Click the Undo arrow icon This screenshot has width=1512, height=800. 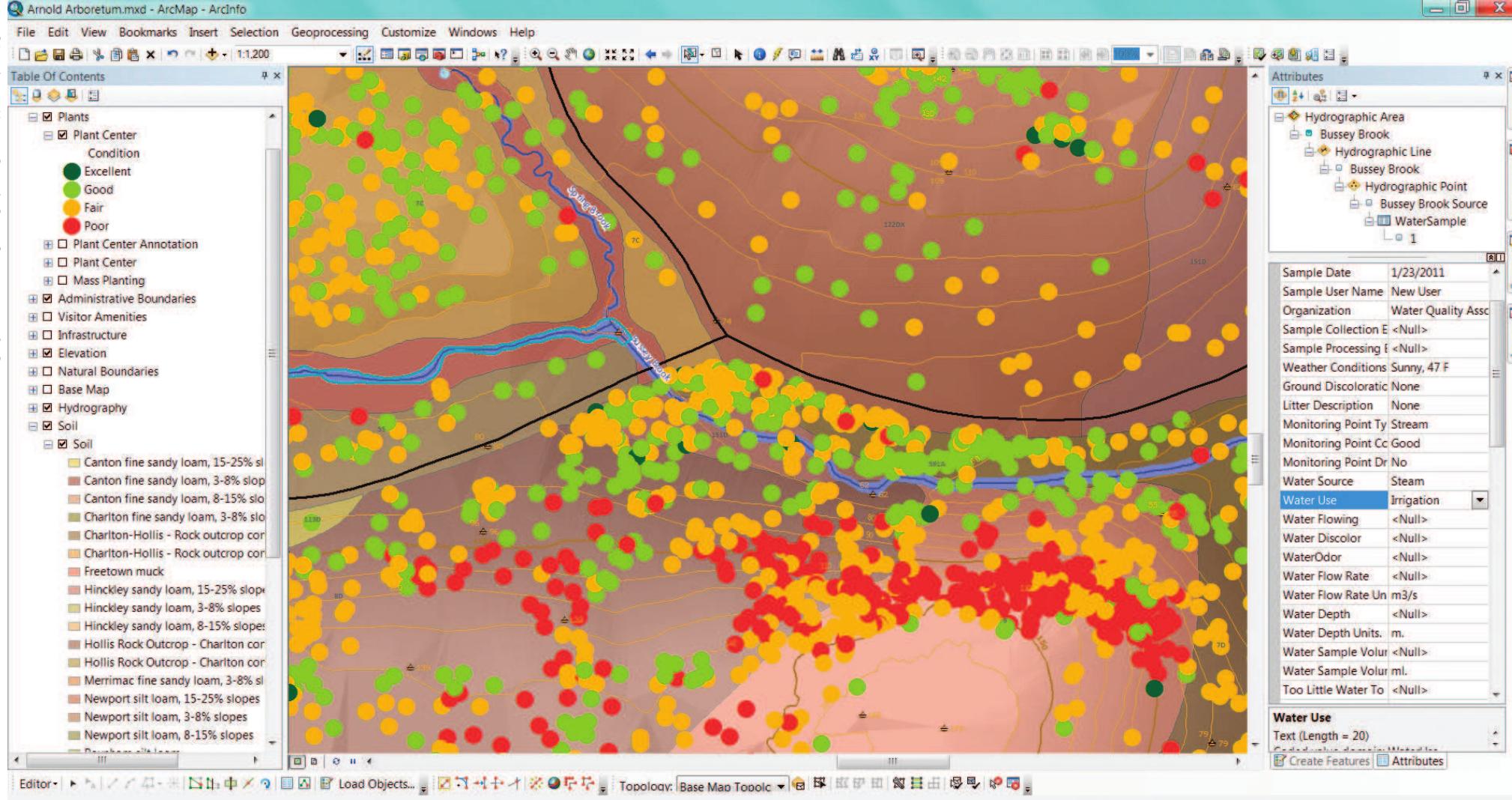pyautogui.click(x=172, y=54)
